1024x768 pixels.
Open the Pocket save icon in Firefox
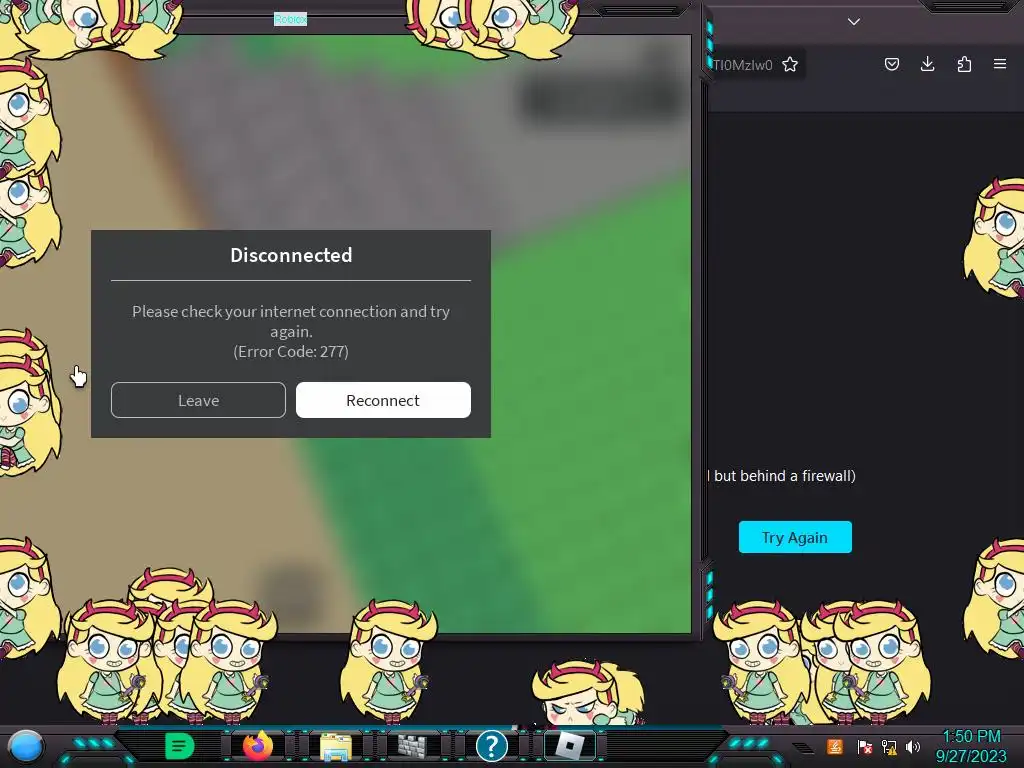click(x=891, y=64)
